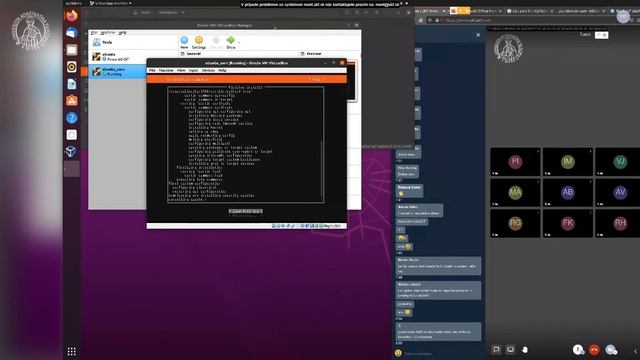The width and height of the screenshot is (640, 360).
Task: Open Ubuntu Software from the dock
Action: pos(72,100)
